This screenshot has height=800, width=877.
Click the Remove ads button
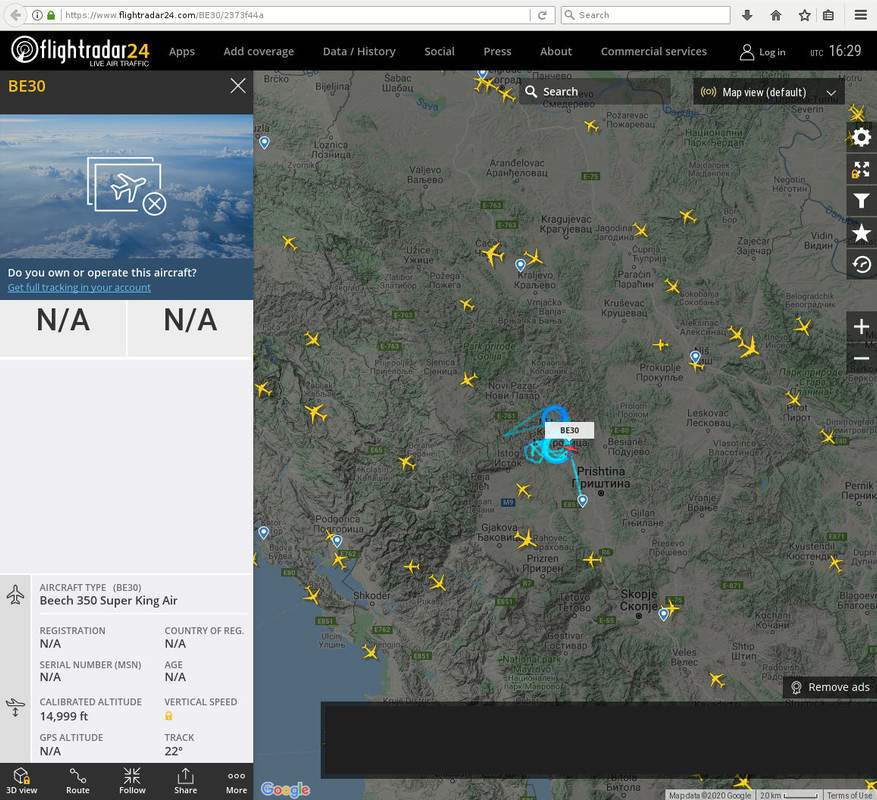[x=830, y=687]
